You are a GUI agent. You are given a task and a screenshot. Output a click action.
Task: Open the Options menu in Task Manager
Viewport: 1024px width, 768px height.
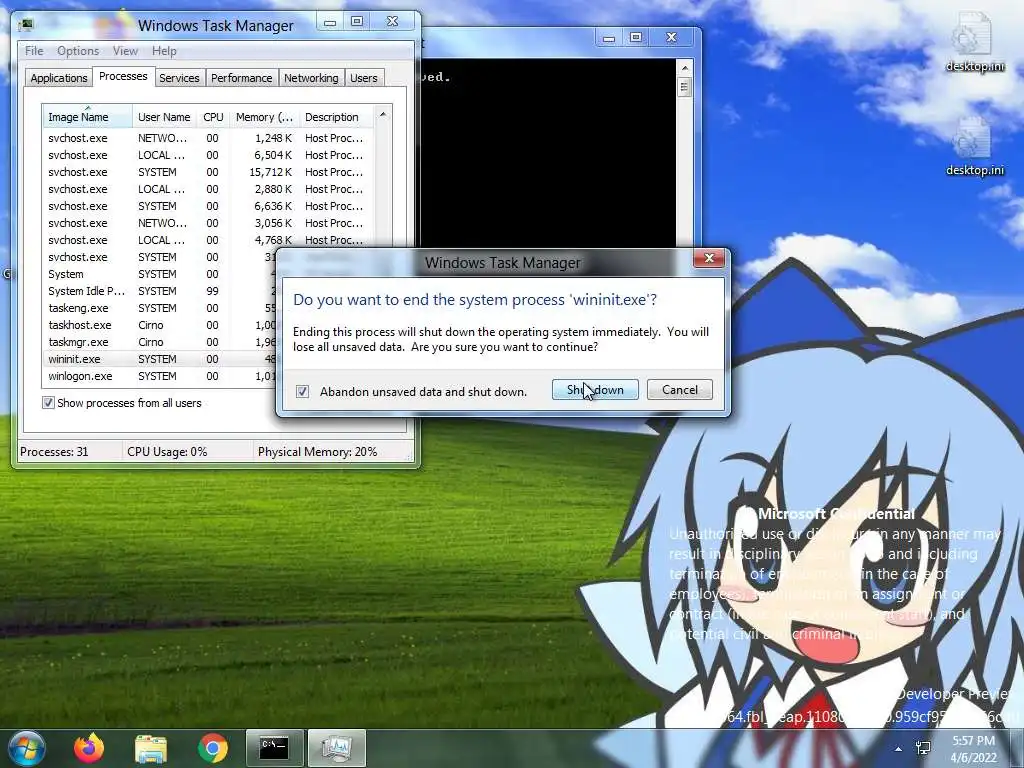[x=78, y=51]
